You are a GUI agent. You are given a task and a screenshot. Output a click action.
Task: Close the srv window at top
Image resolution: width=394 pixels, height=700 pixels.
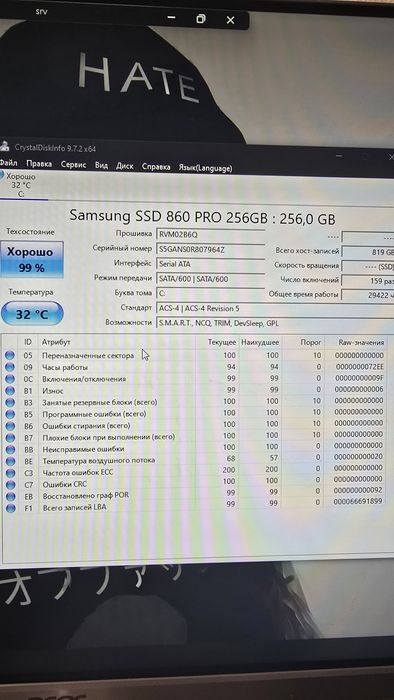[x=230, y=20]
